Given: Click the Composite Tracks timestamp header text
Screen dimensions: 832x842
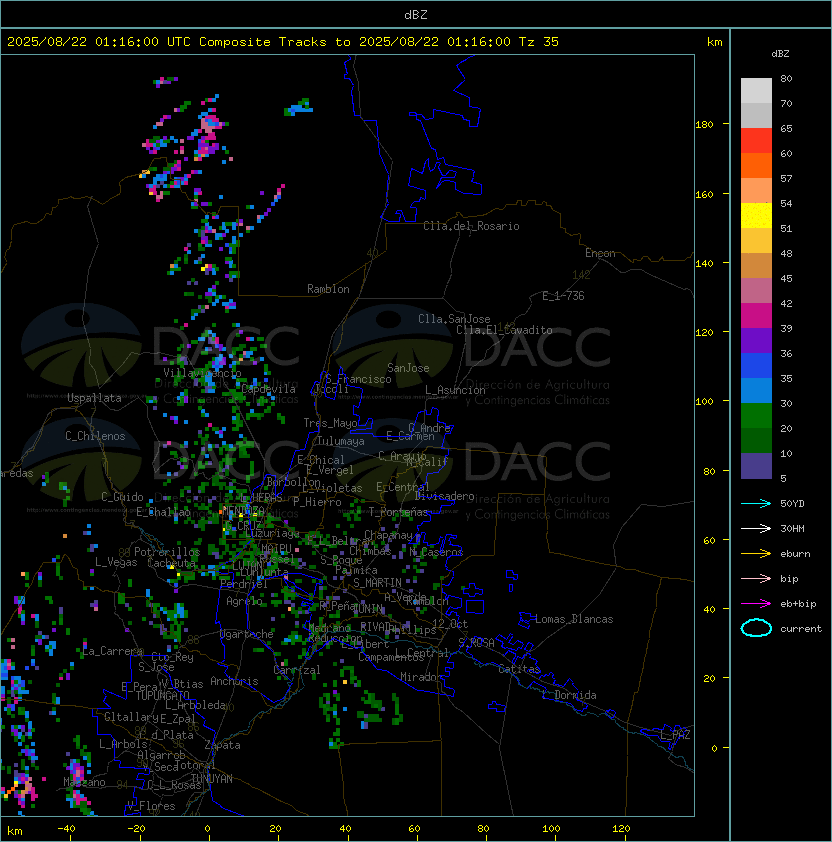Looking at the screenshot, I should [283, 42].
